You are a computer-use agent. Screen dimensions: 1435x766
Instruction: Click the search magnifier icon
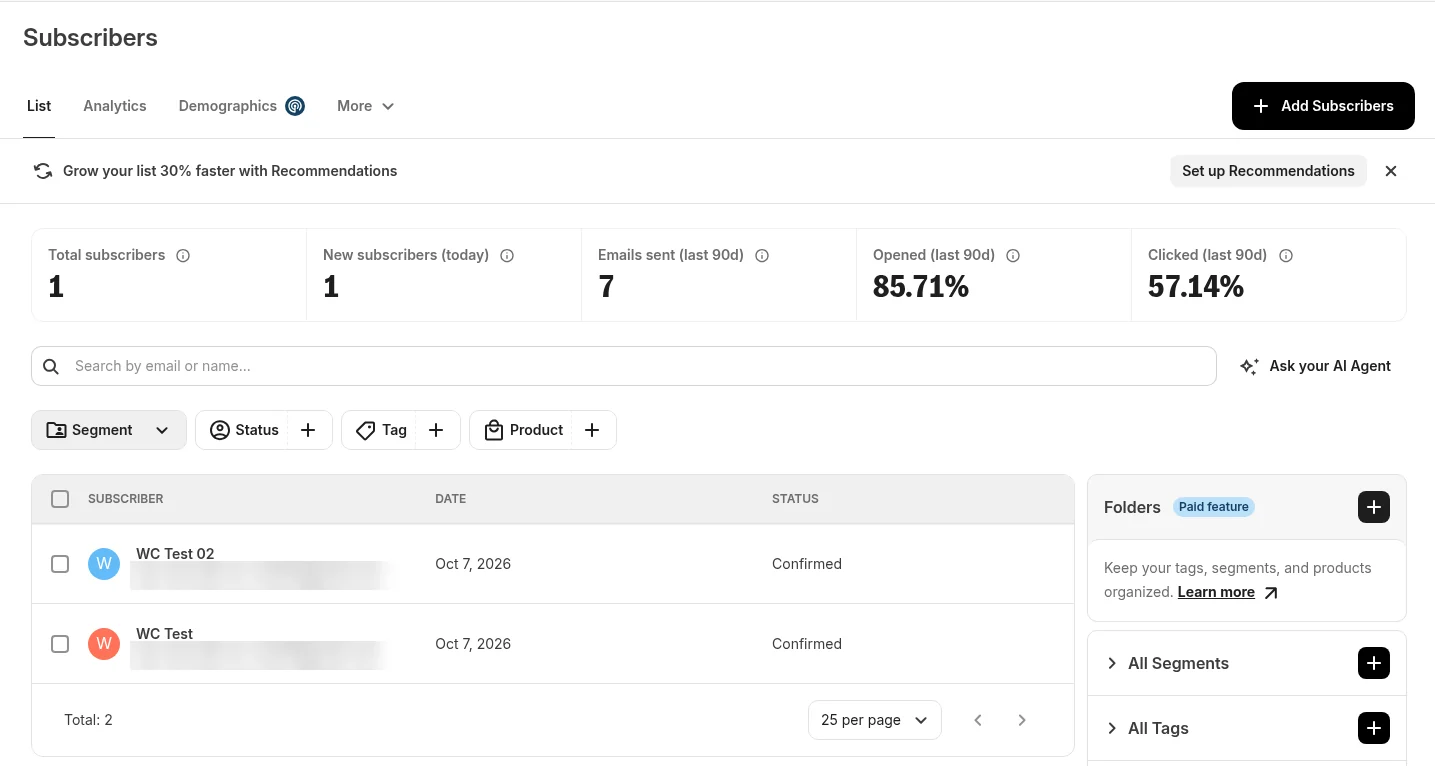[x=51, y=366]
